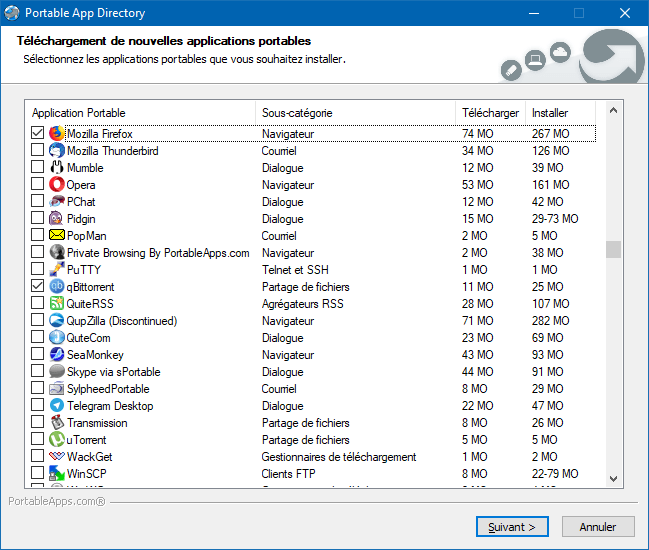Screen dimensions: 649x550
Task: Tick the uTorrent checkbox
Action: coord(38,438)
